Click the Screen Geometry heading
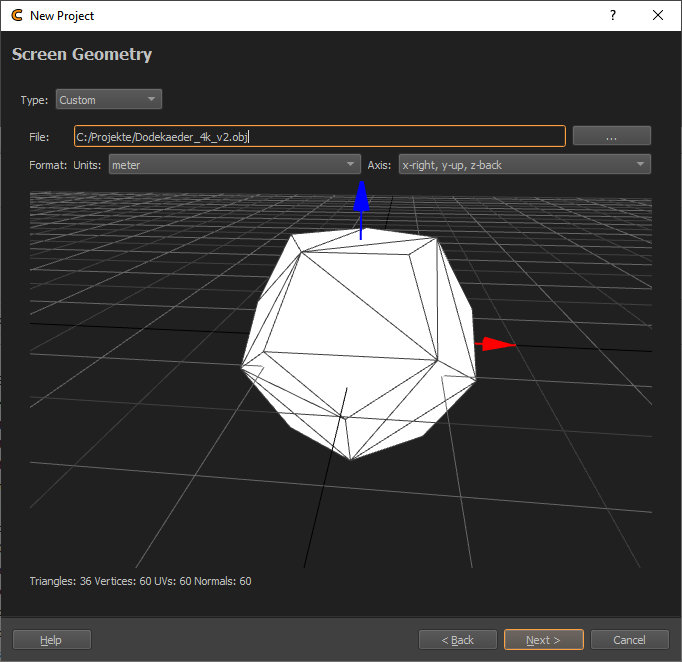The image size is (682, 662). click(82, 54)
